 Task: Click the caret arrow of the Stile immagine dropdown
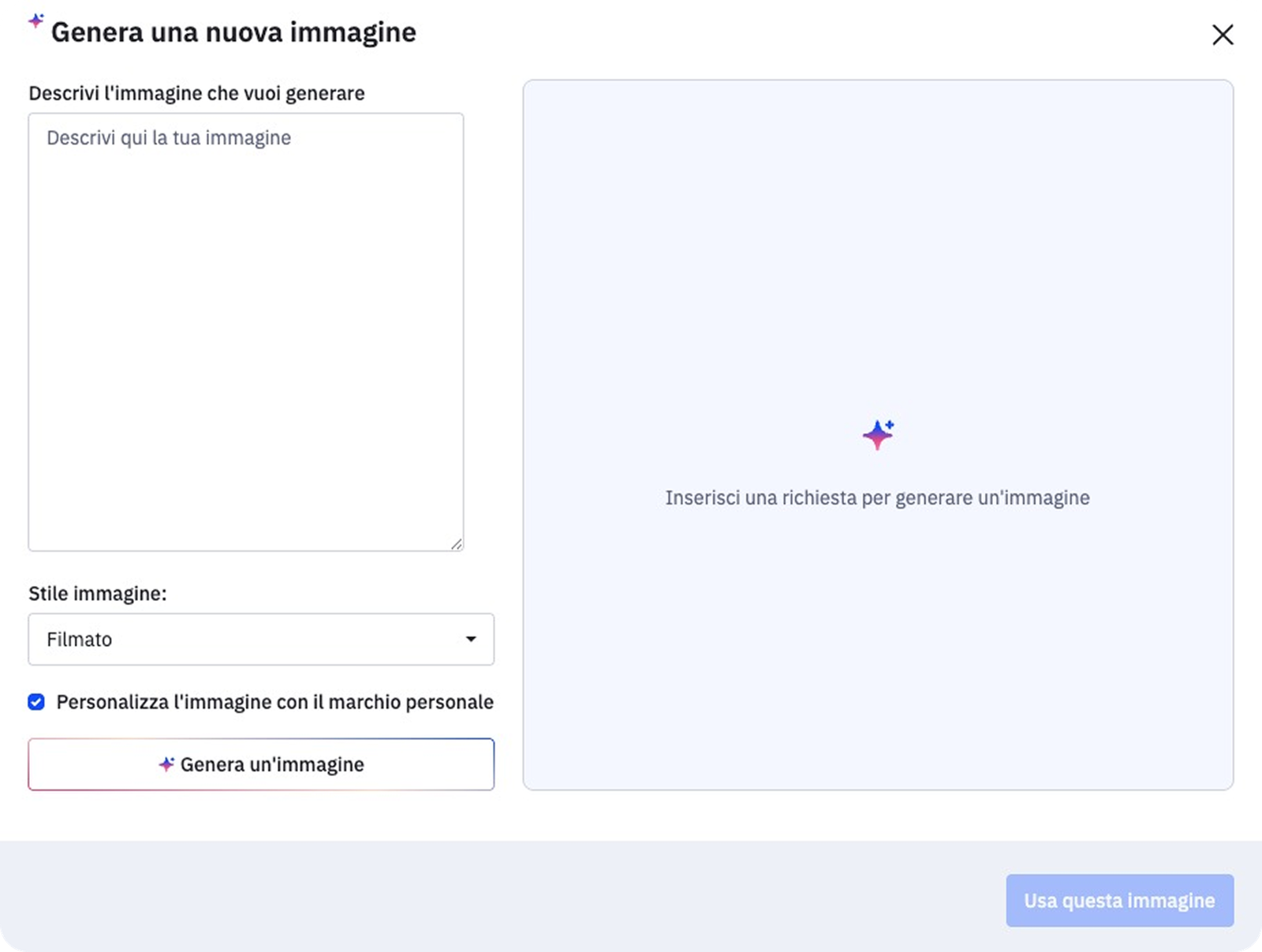[x=471, y=639]
